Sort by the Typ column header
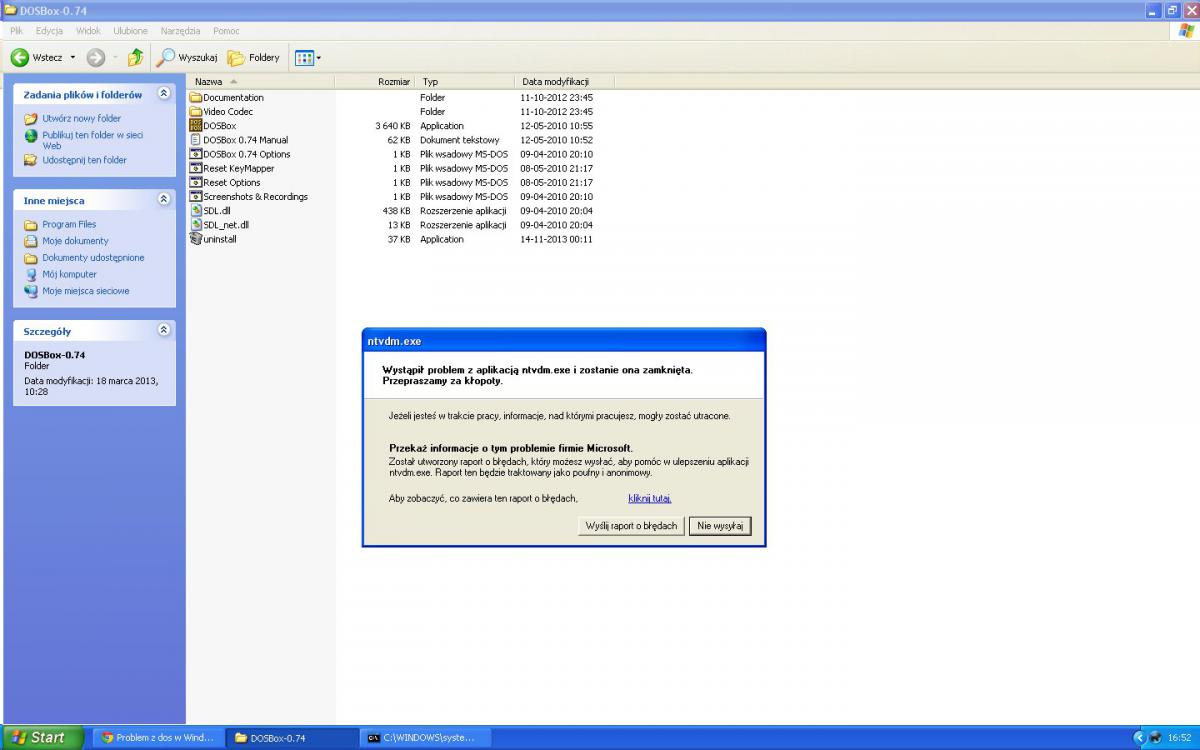This screenshot has height=750, width=1200. pyautogui.click(x=465, y=81)
